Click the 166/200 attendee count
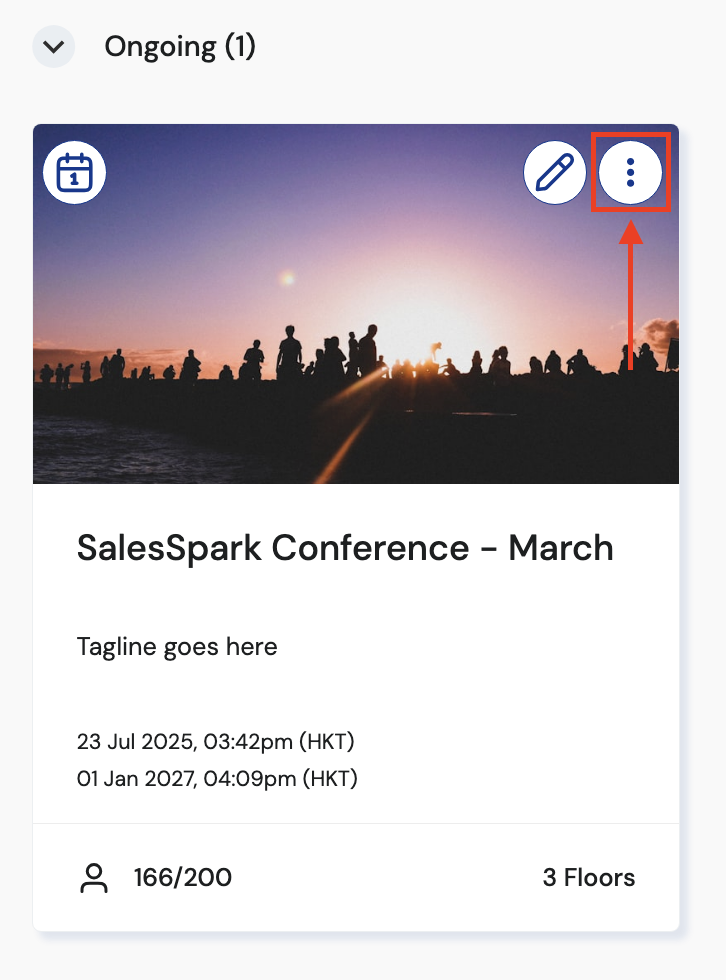This screenshot has width=726, height=980. 183,879
